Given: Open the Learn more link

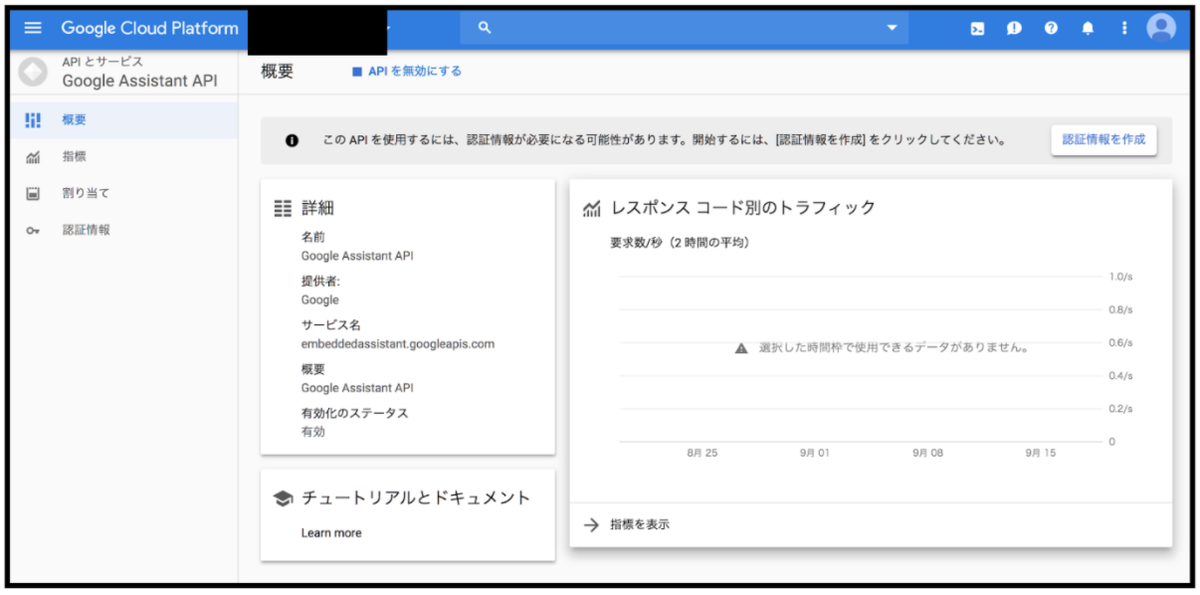Looking at the screenshot, I should [x=331, y=533].
